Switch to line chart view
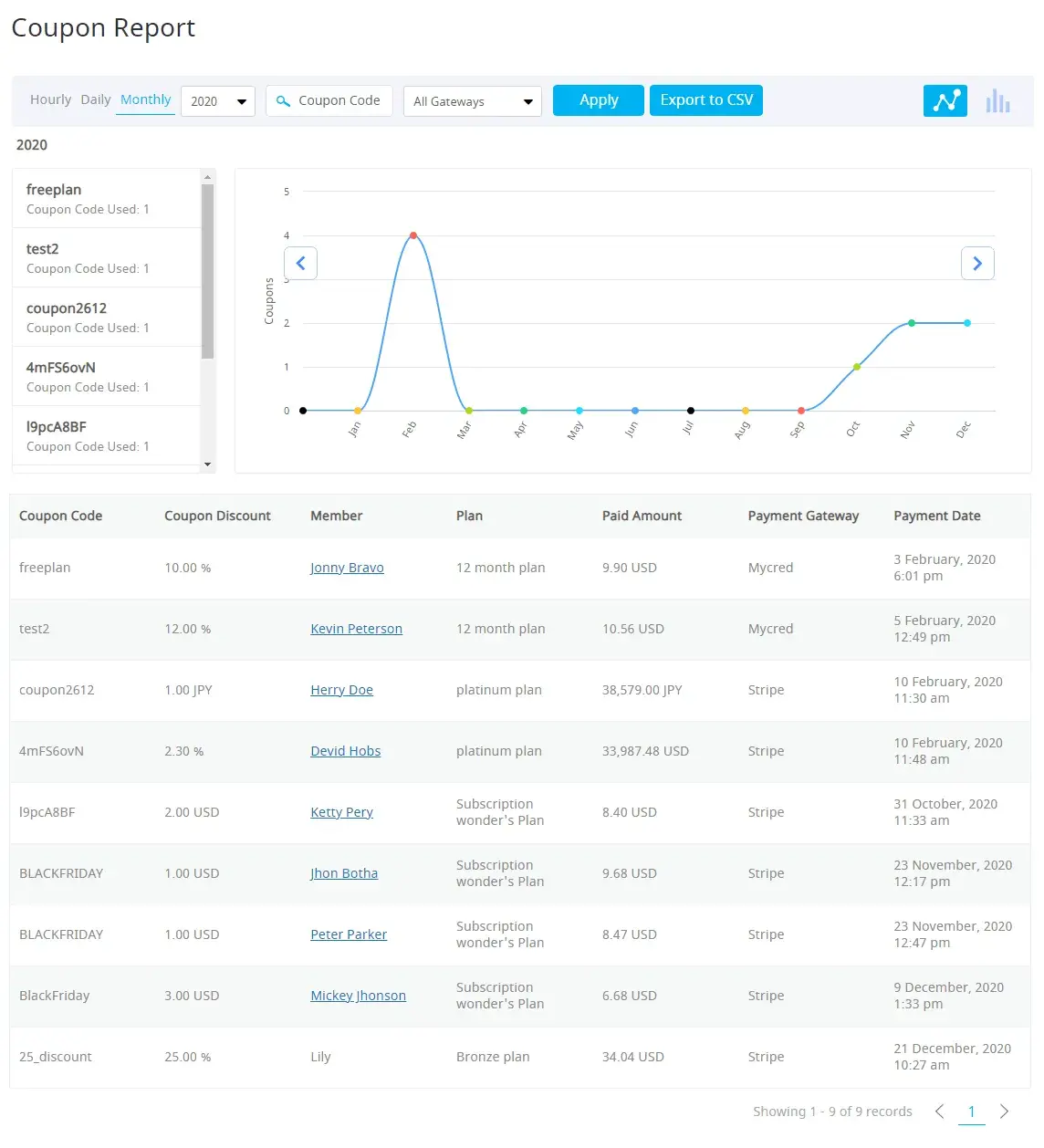 [x=945, y=100]
